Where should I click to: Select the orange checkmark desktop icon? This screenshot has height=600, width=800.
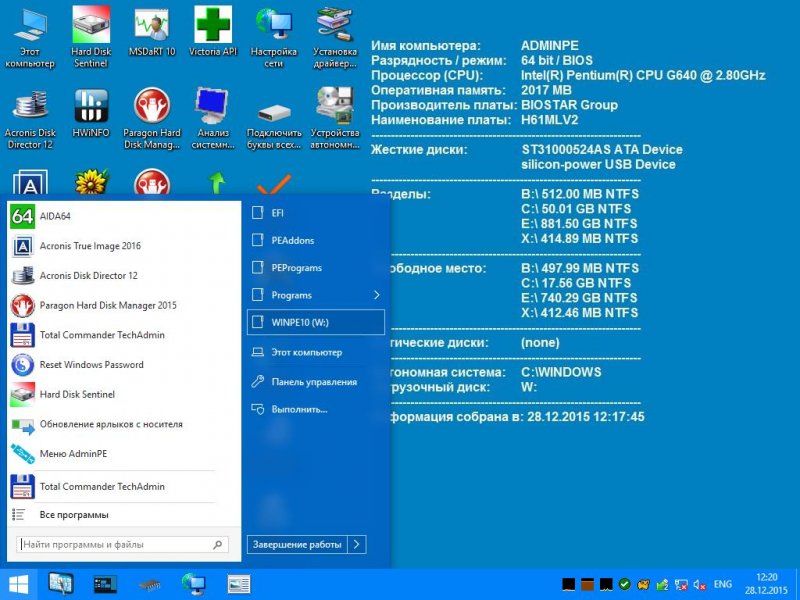pyautogui.click(x=274, y=184)
